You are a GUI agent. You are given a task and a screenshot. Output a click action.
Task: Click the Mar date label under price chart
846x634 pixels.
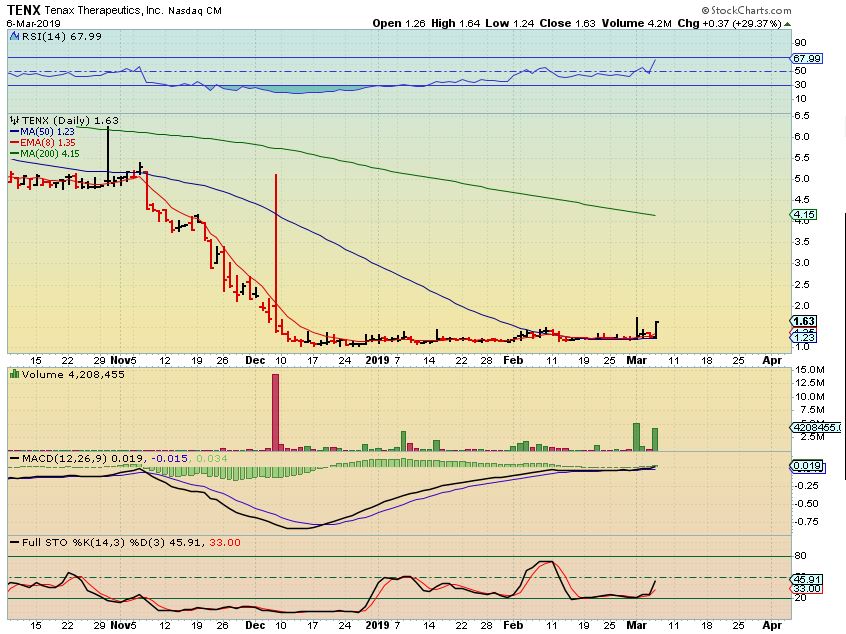click(x=637, y=360)
